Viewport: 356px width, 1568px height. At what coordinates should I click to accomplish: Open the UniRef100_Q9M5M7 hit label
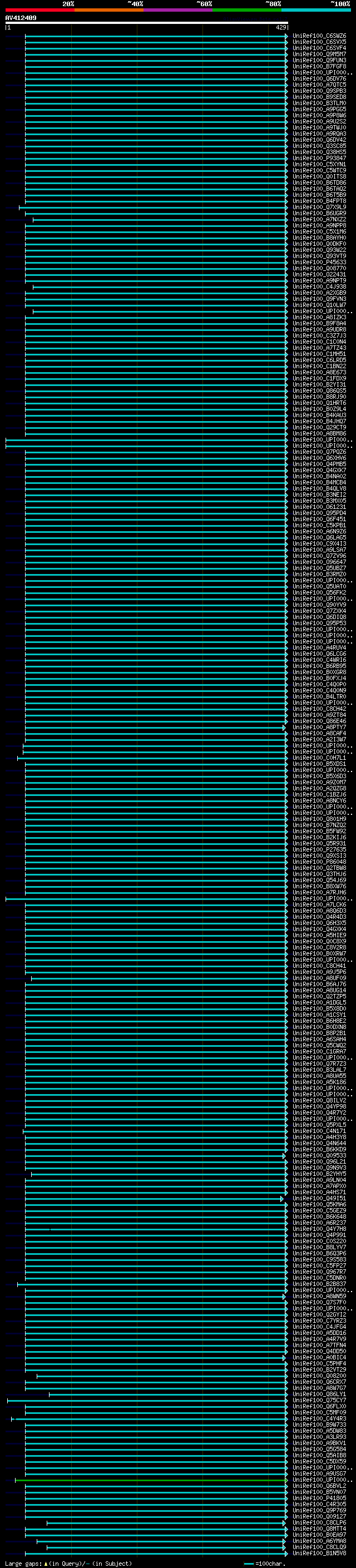pyautogui.click(x=319, y=54)
